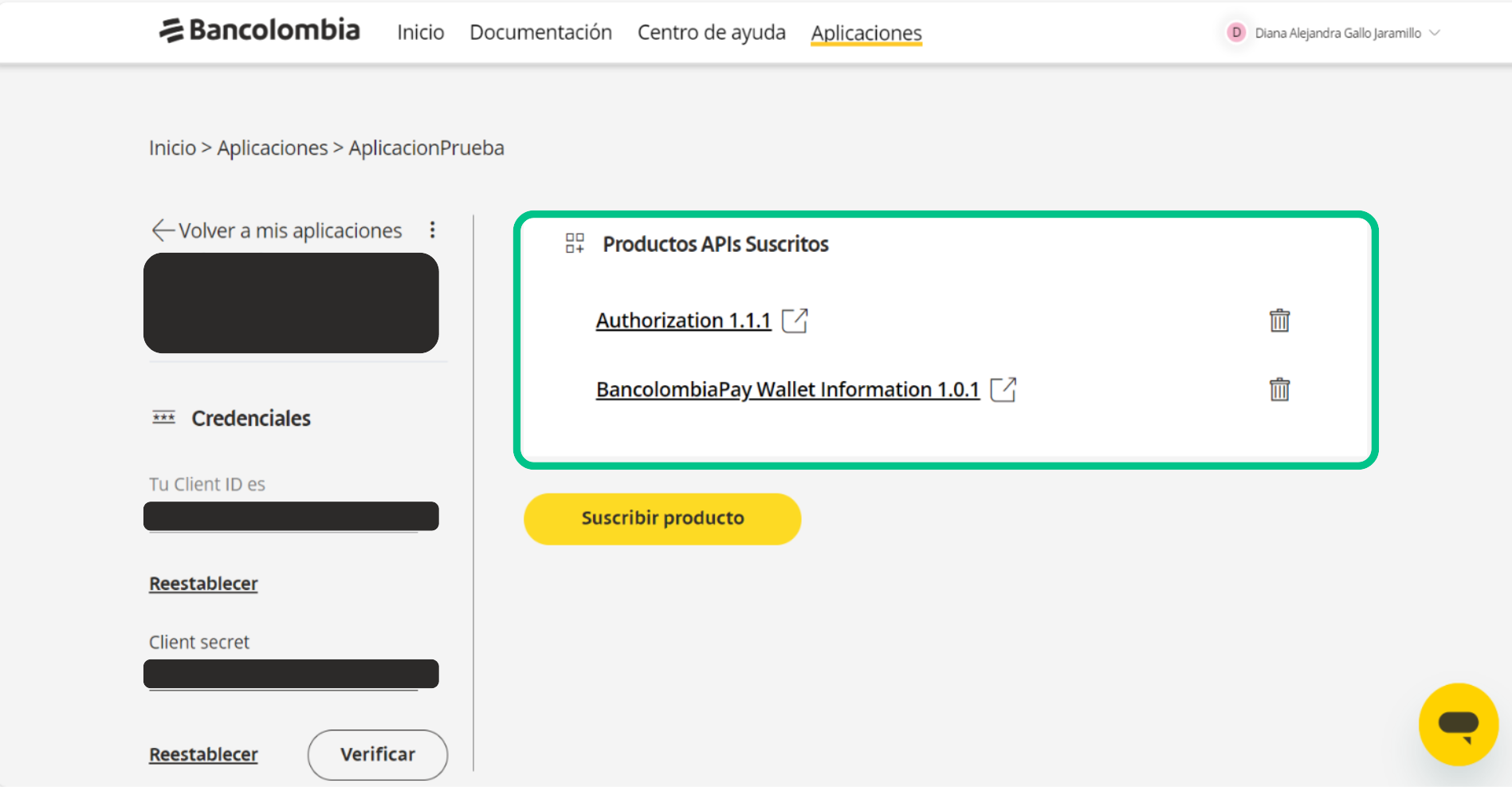Click Volver a mis aplicaciones link
The height and width of the screenshot is (787, 1512).
click(x=290, y=230)
